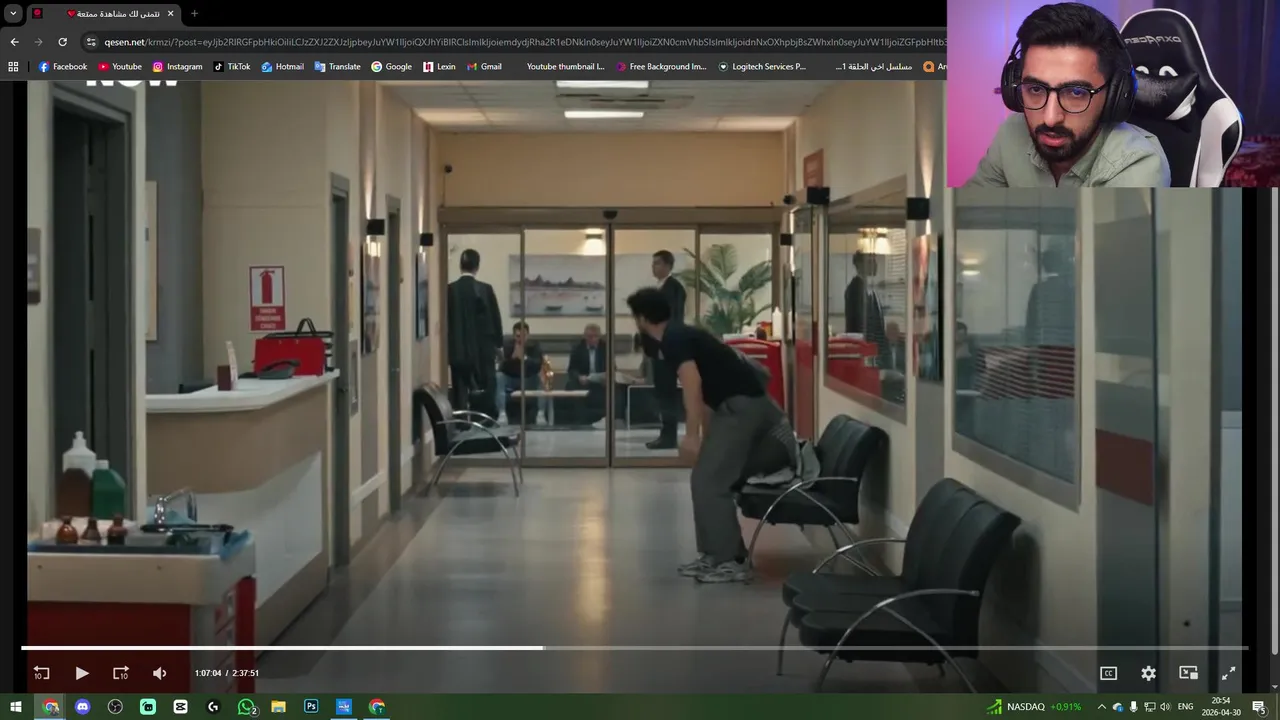Open the browser tab search dropdown
Viewport: 1280px width, 720px height.
[13, 13]
